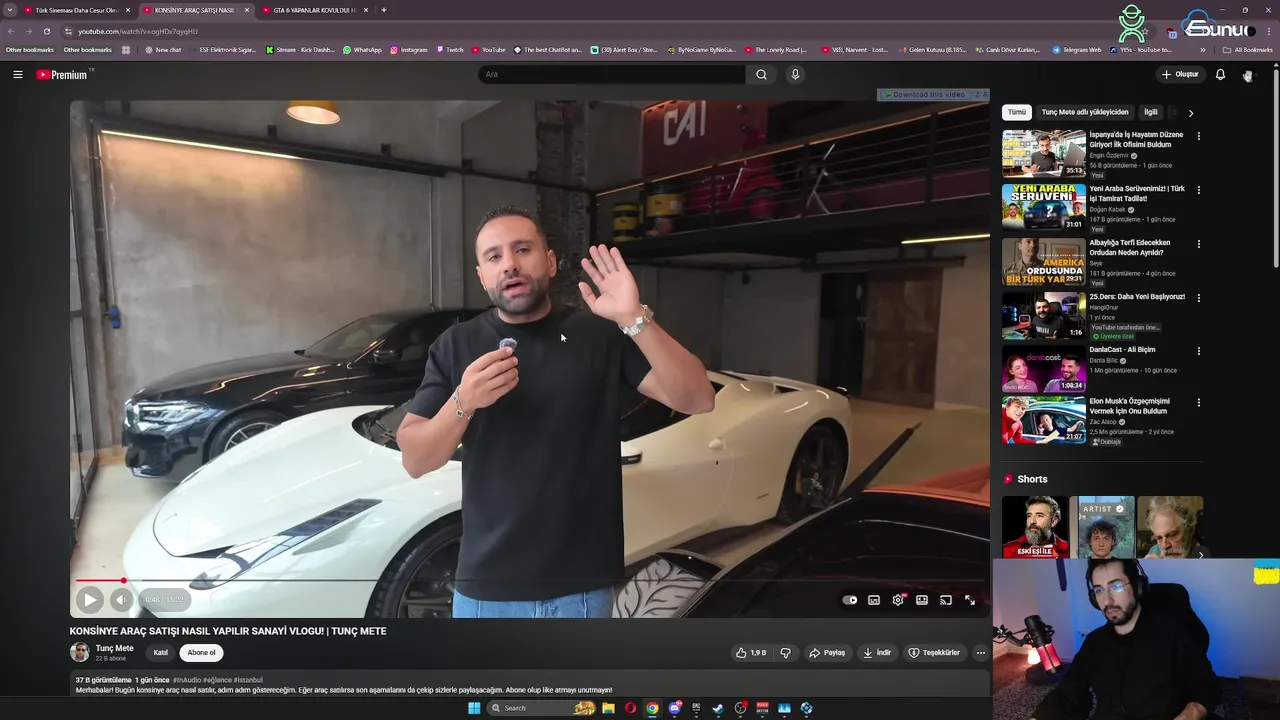Share the video via Paylaş

827,653
